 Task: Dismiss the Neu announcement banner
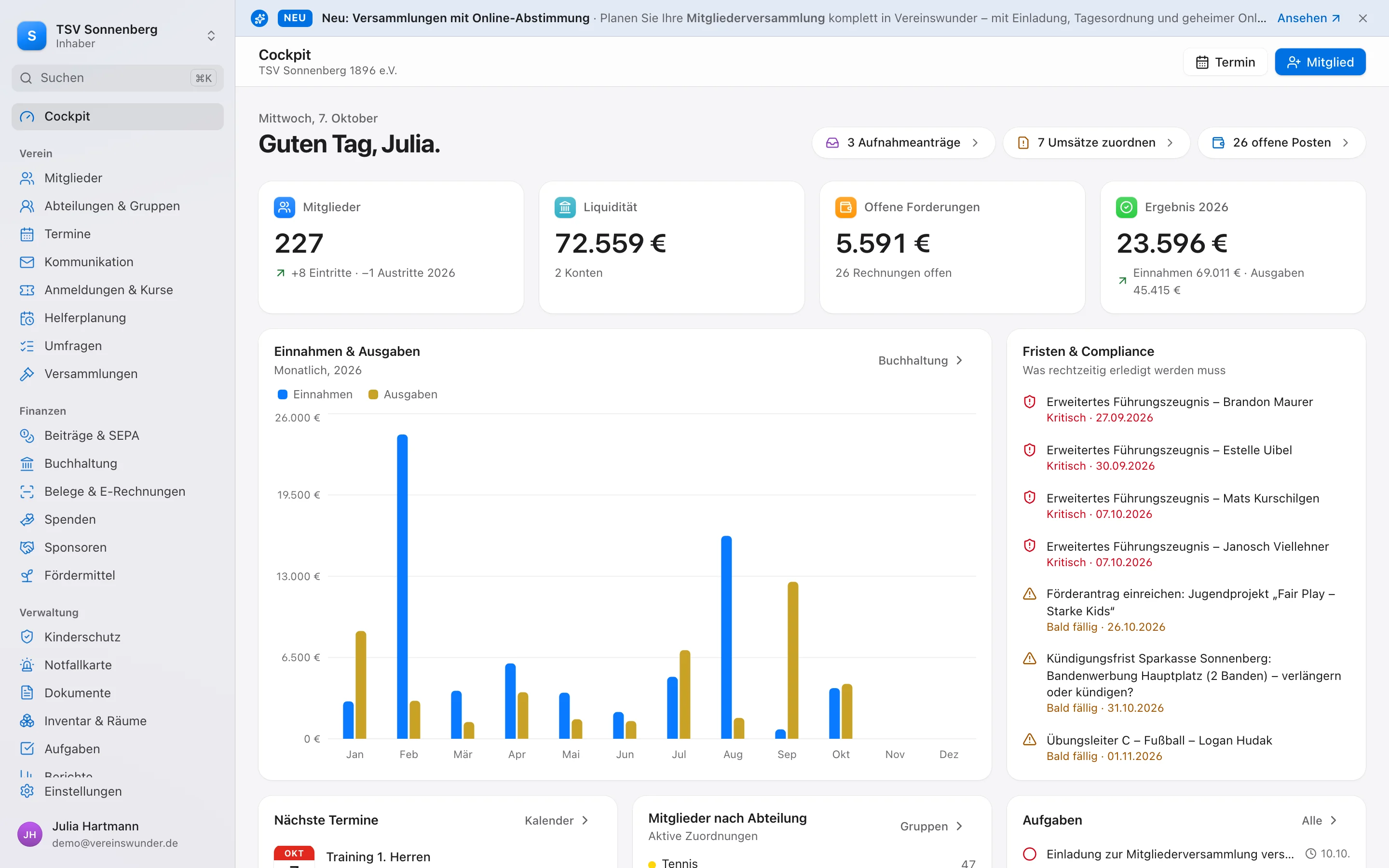pyautogui.click(x=1363, y=18)
